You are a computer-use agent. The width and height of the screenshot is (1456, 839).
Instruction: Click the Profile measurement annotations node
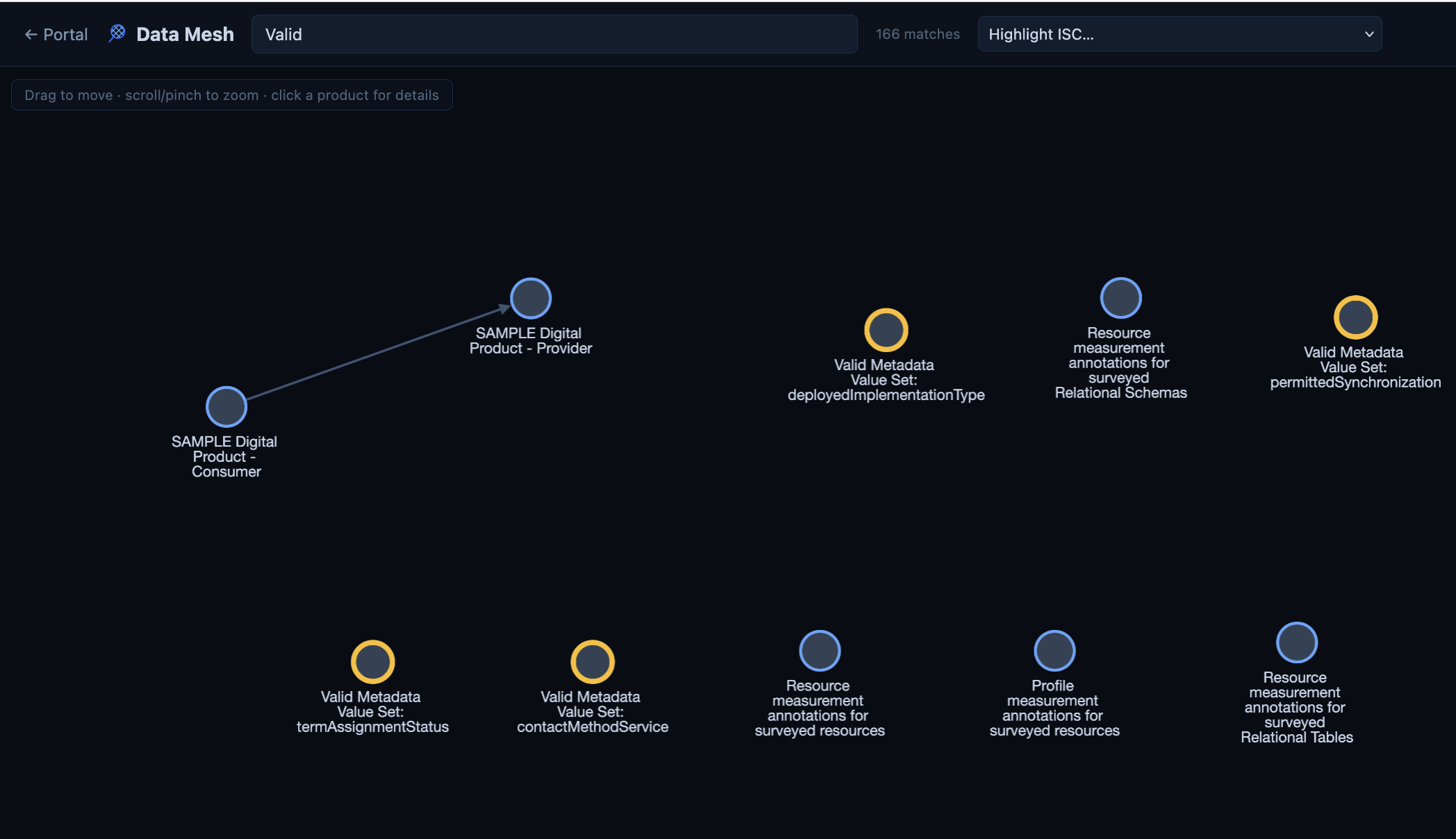pos(1054,651)
